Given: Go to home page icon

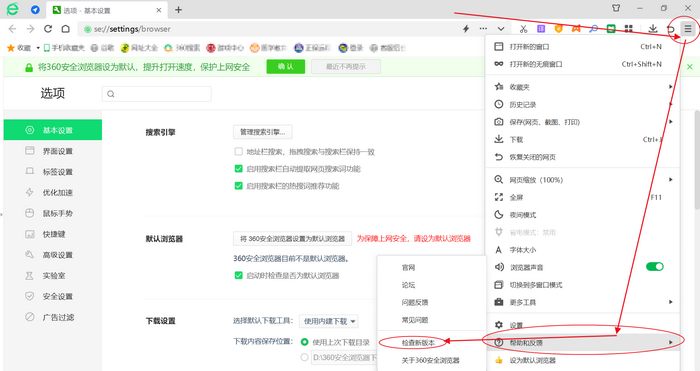Looking at the screenshot, I should pyautogui.click(x=66, y=29).
